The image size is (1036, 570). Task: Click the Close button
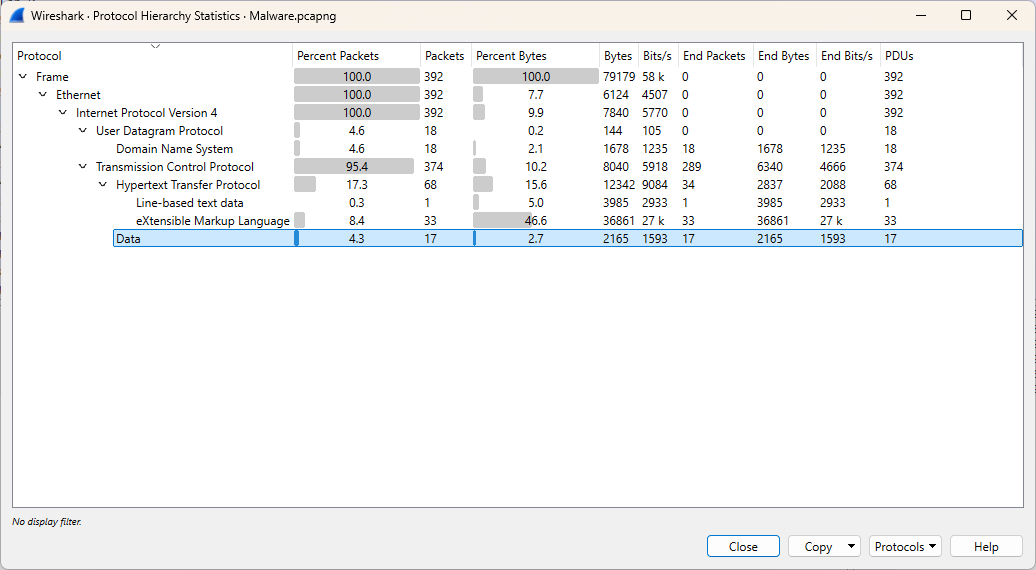(743, 546)
